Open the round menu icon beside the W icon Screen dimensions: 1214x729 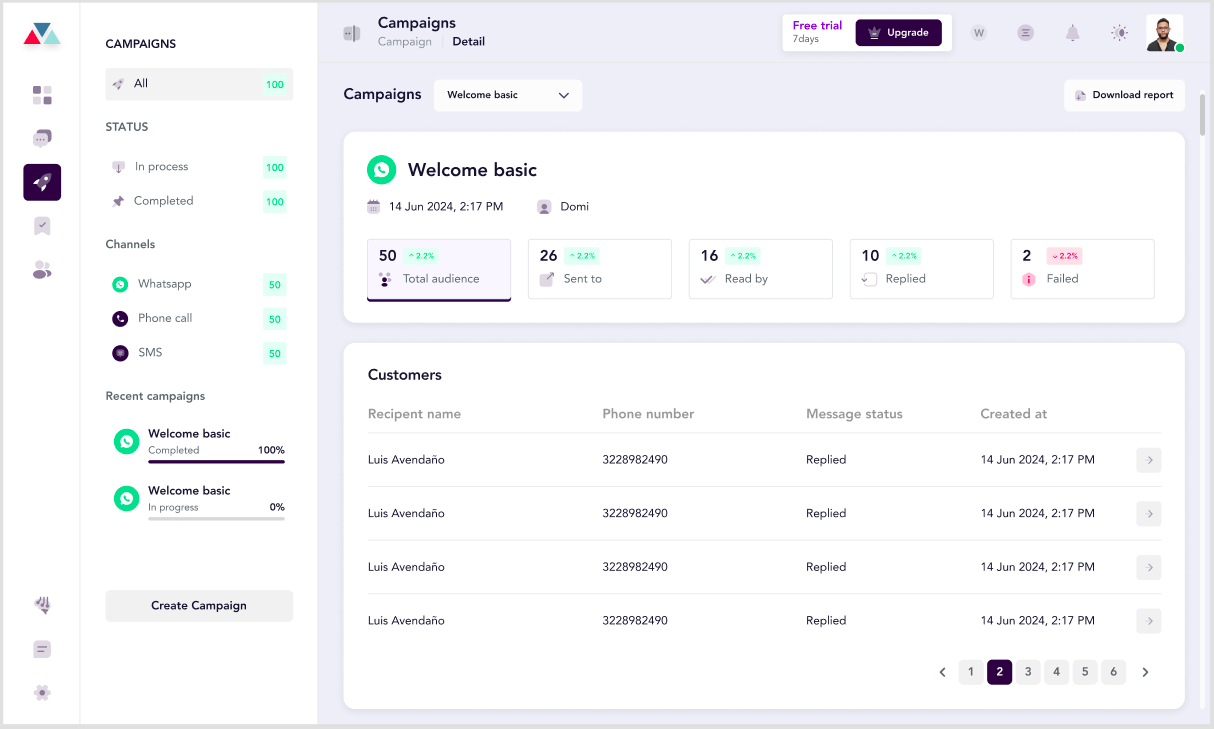(x=1026, y=33)
